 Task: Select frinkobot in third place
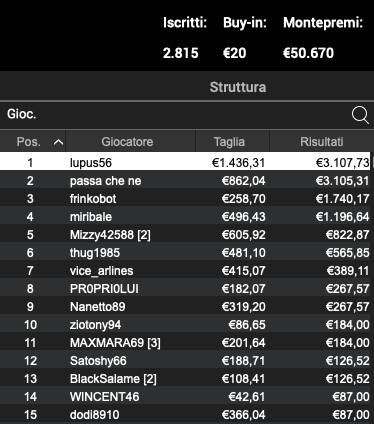coord(185,199)
